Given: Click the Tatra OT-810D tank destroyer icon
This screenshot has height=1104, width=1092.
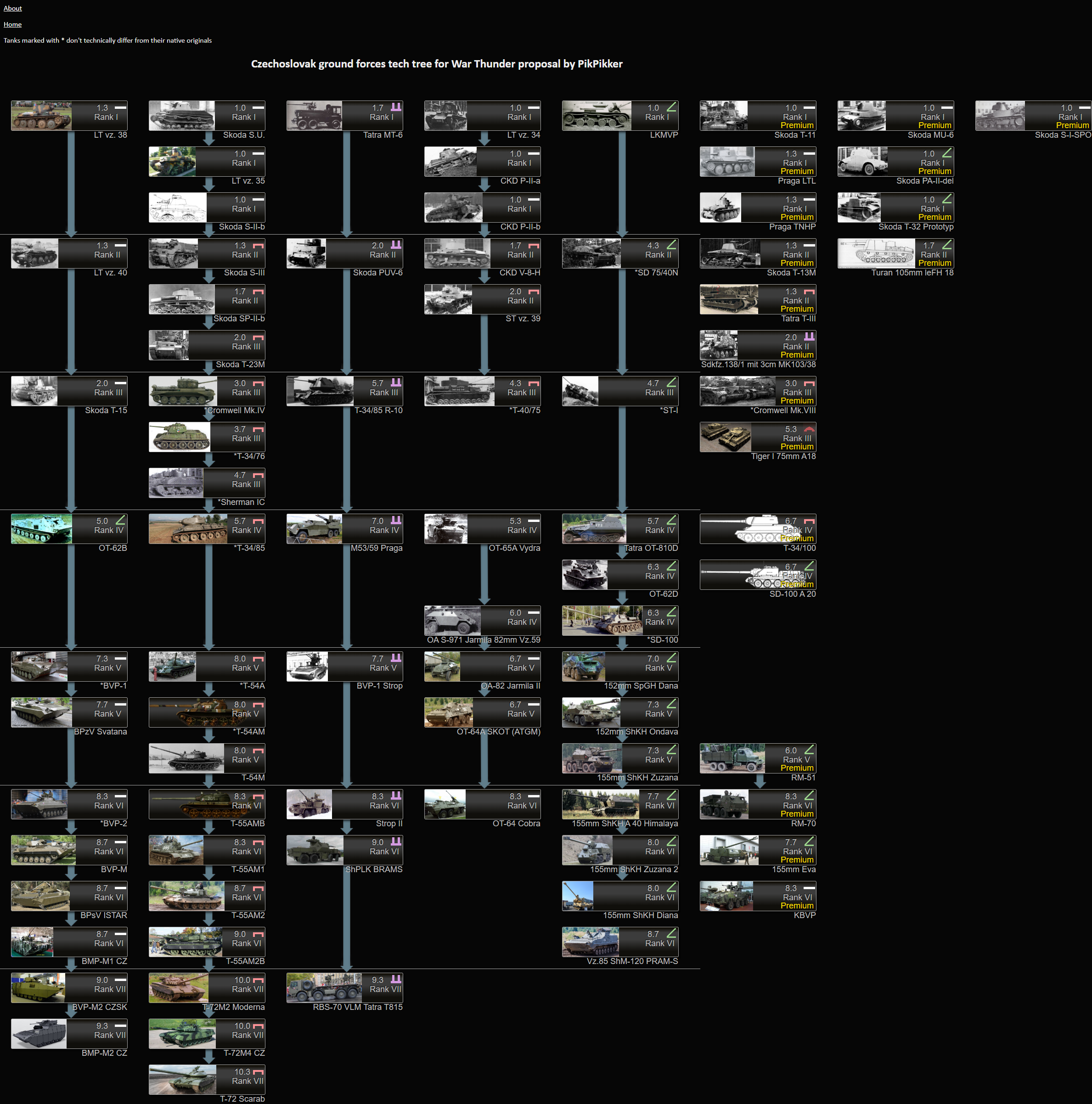Looking at the screenshot, I should coord(671,520).
